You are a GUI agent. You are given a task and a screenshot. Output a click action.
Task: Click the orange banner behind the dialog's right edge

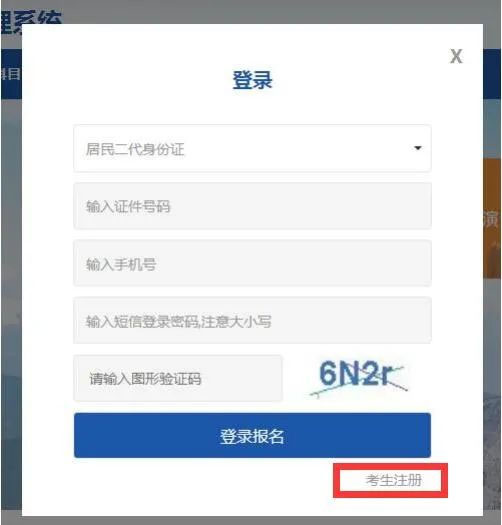(x=492, y=218)
